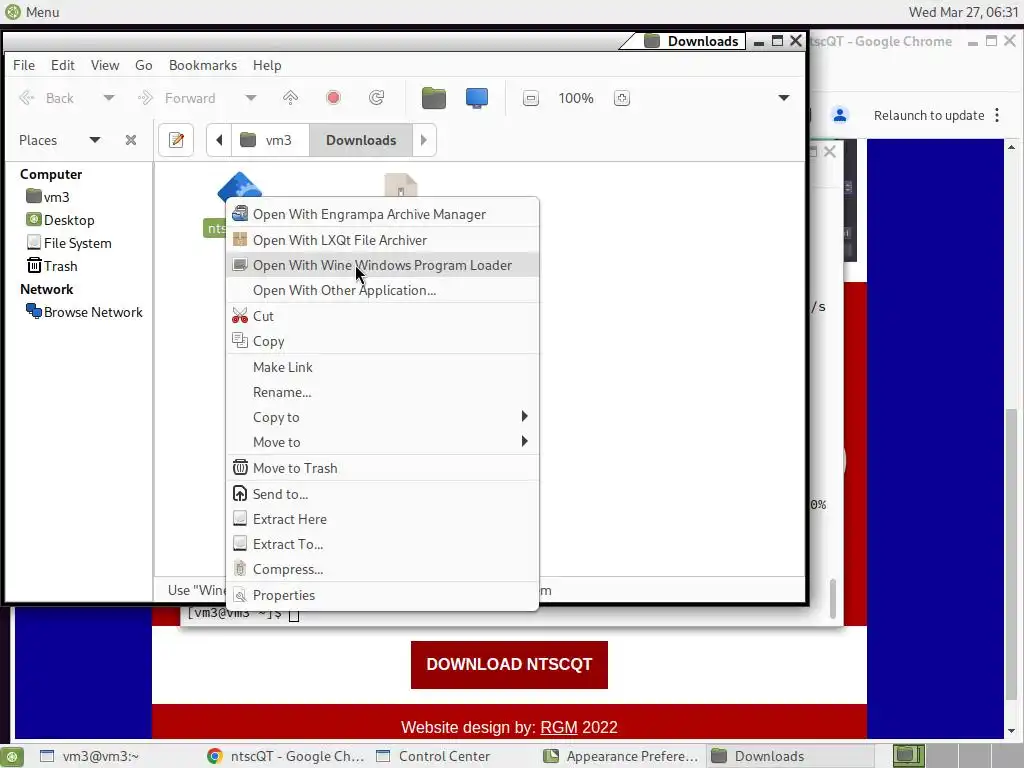1024x768 pixels.
Task: Open Chrome three-dot menu
Action: 997,116
